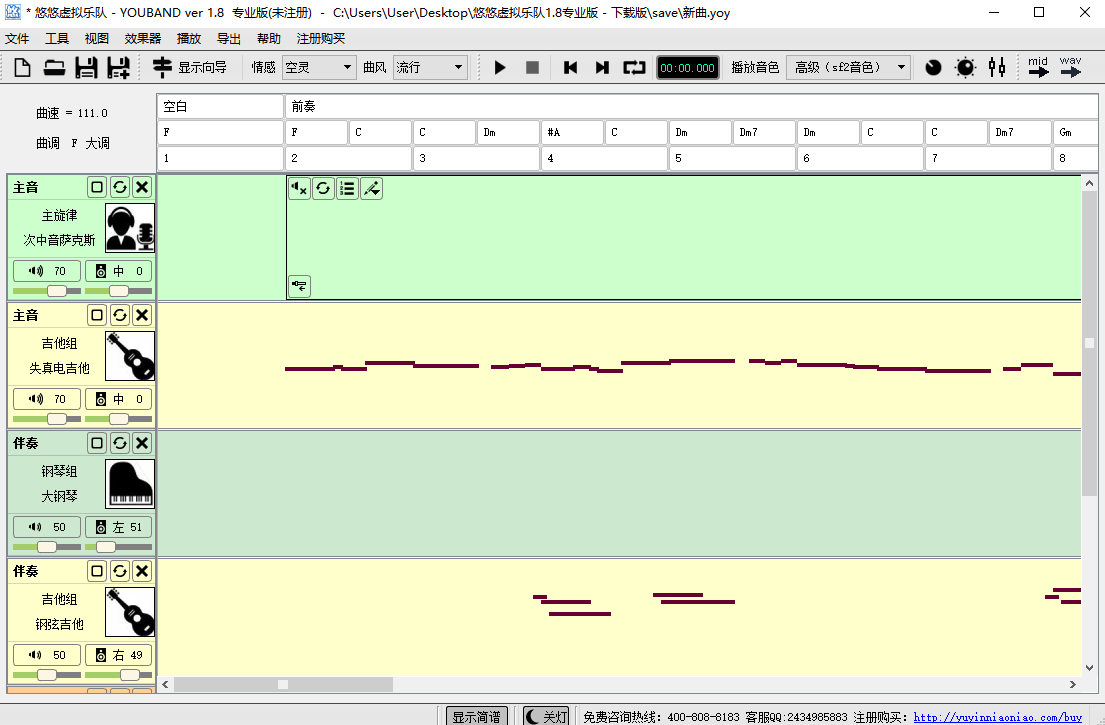Save the project with the floppy disk icon
The width and height of the screenshot is (1105, 725).
86,68
